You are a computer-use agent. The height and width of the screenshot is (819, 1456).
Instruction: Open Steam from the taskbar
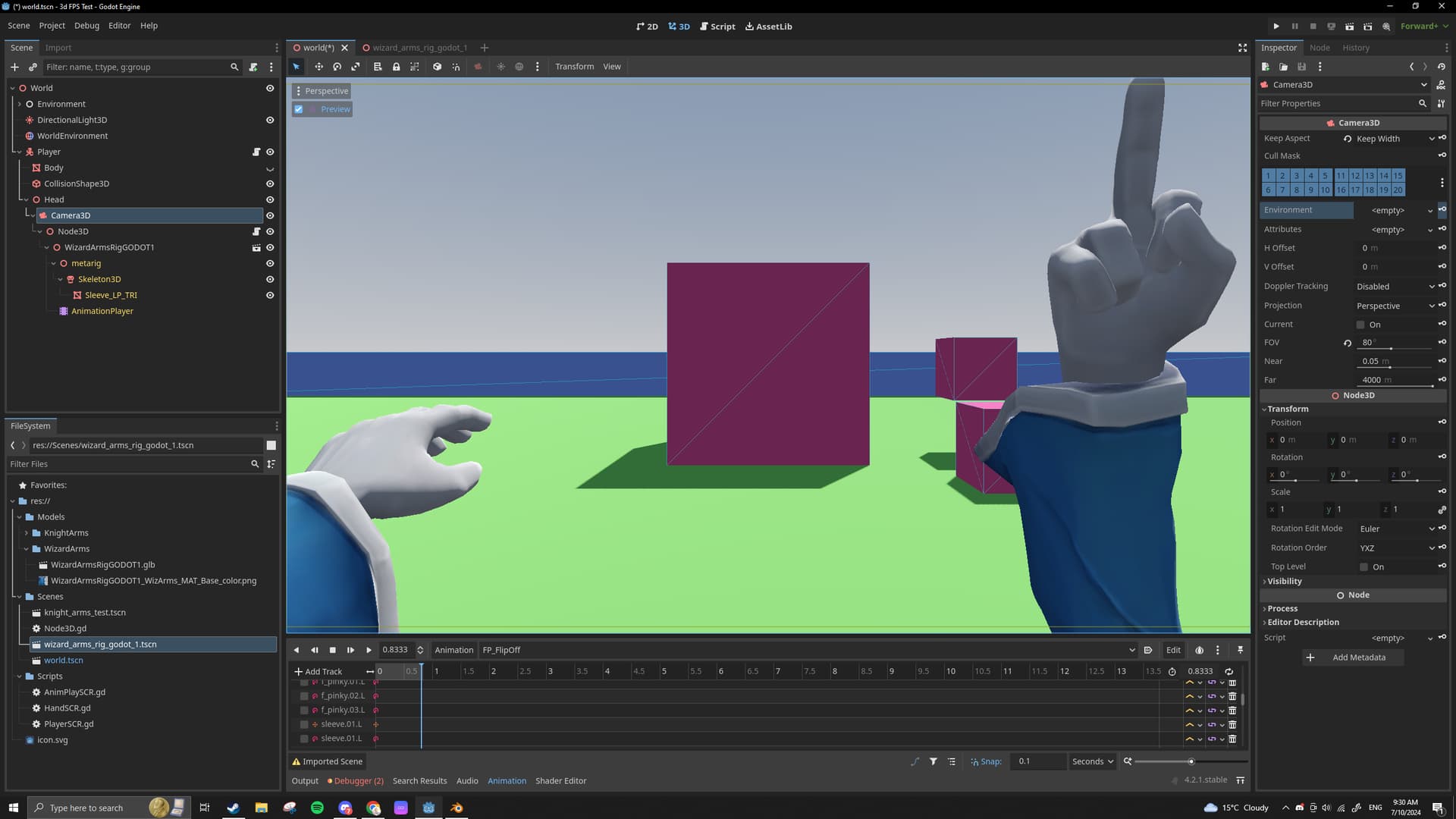233,808
